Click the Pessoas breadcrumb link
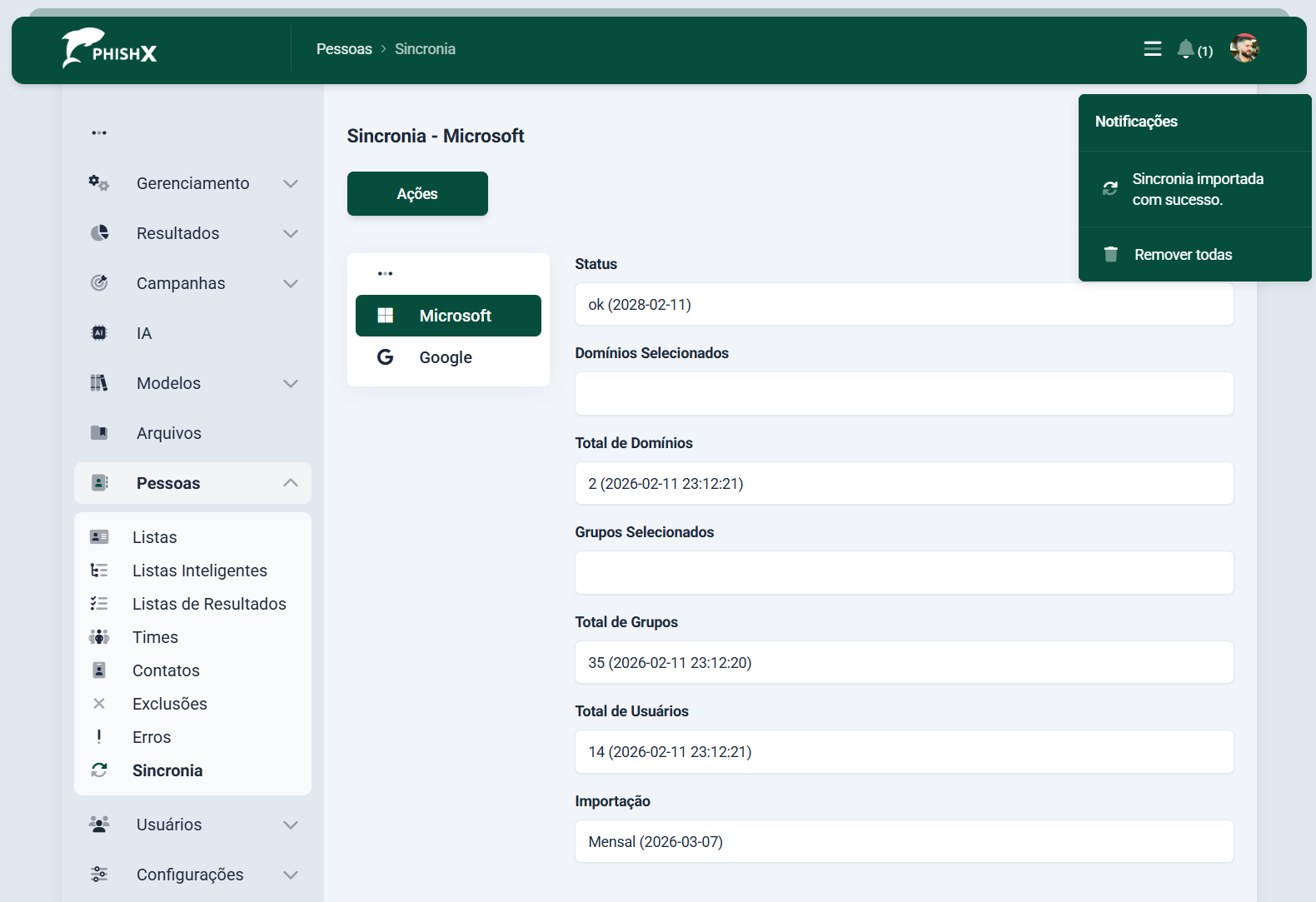 (x=344, y=49)
